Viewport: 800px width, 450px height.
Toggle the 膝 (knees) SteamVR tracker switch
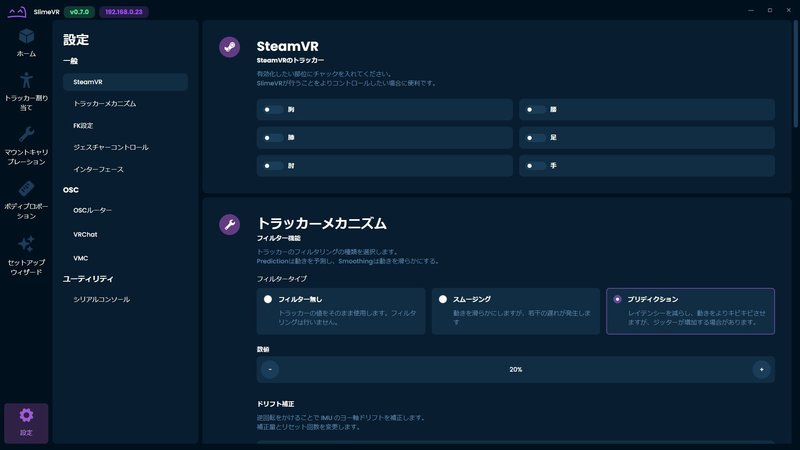tap(273, 138)
